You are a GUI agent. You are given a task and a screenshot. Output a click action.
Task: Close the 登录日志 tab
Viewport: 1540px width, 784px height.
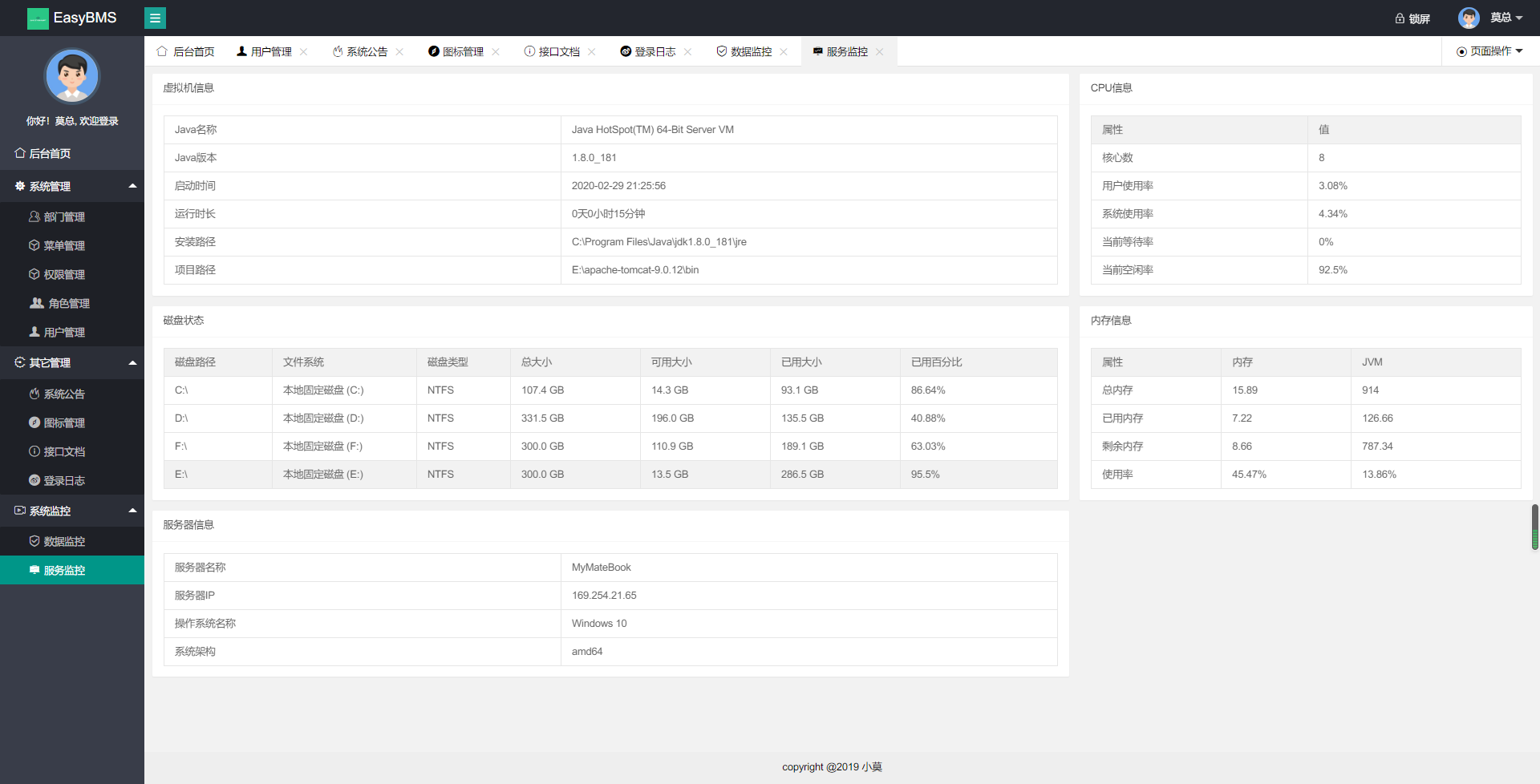tap(687, 51)
